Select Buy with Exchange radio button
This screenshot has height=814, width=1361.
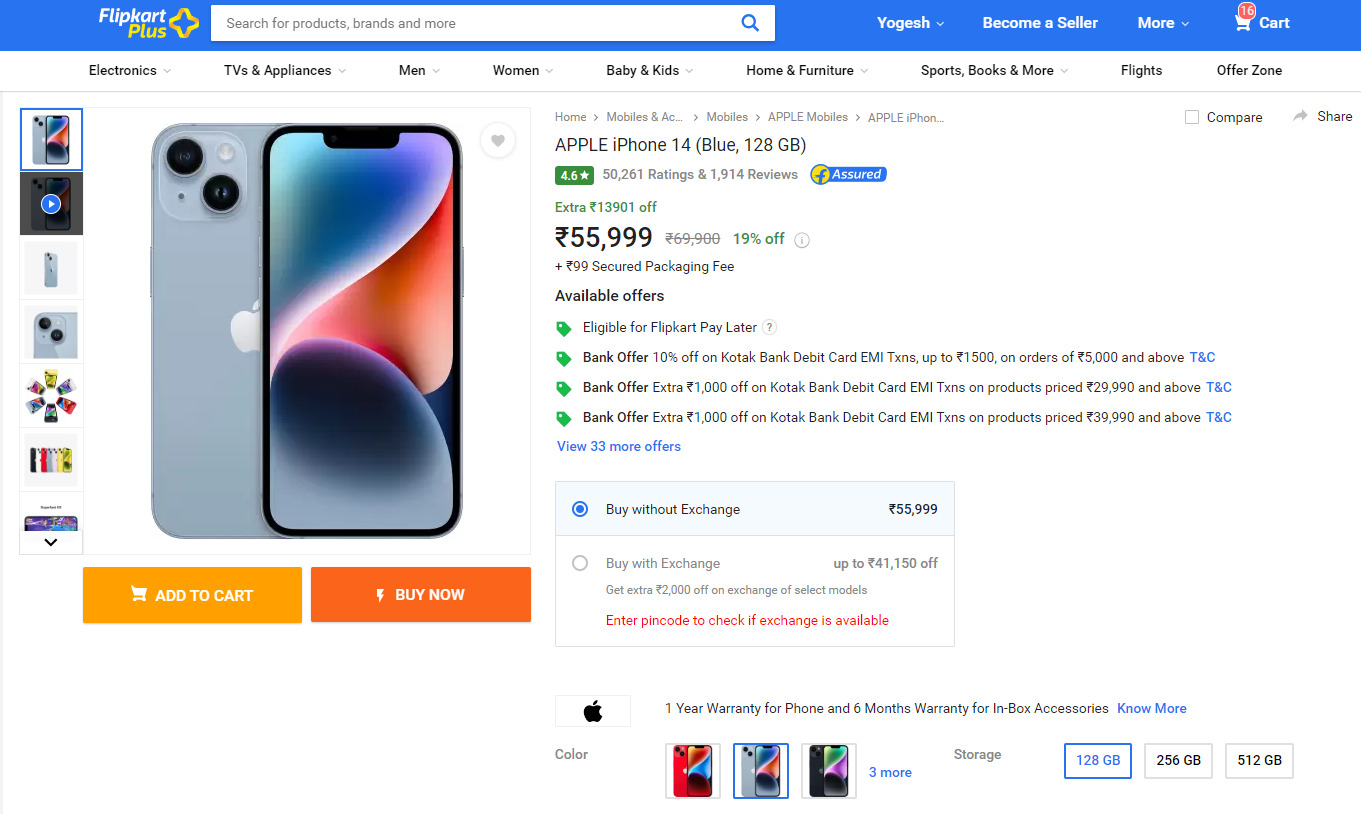[580, 563]
